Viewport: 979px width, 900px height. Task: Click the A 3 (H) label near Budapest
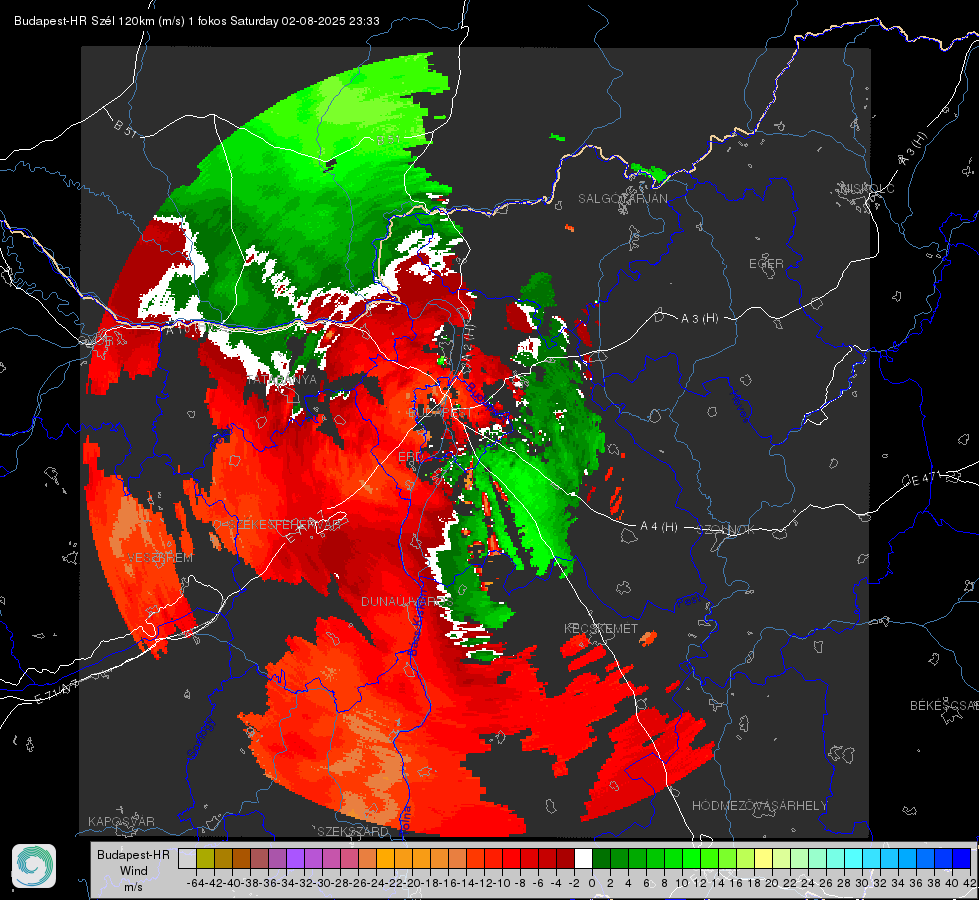(699, 319)
